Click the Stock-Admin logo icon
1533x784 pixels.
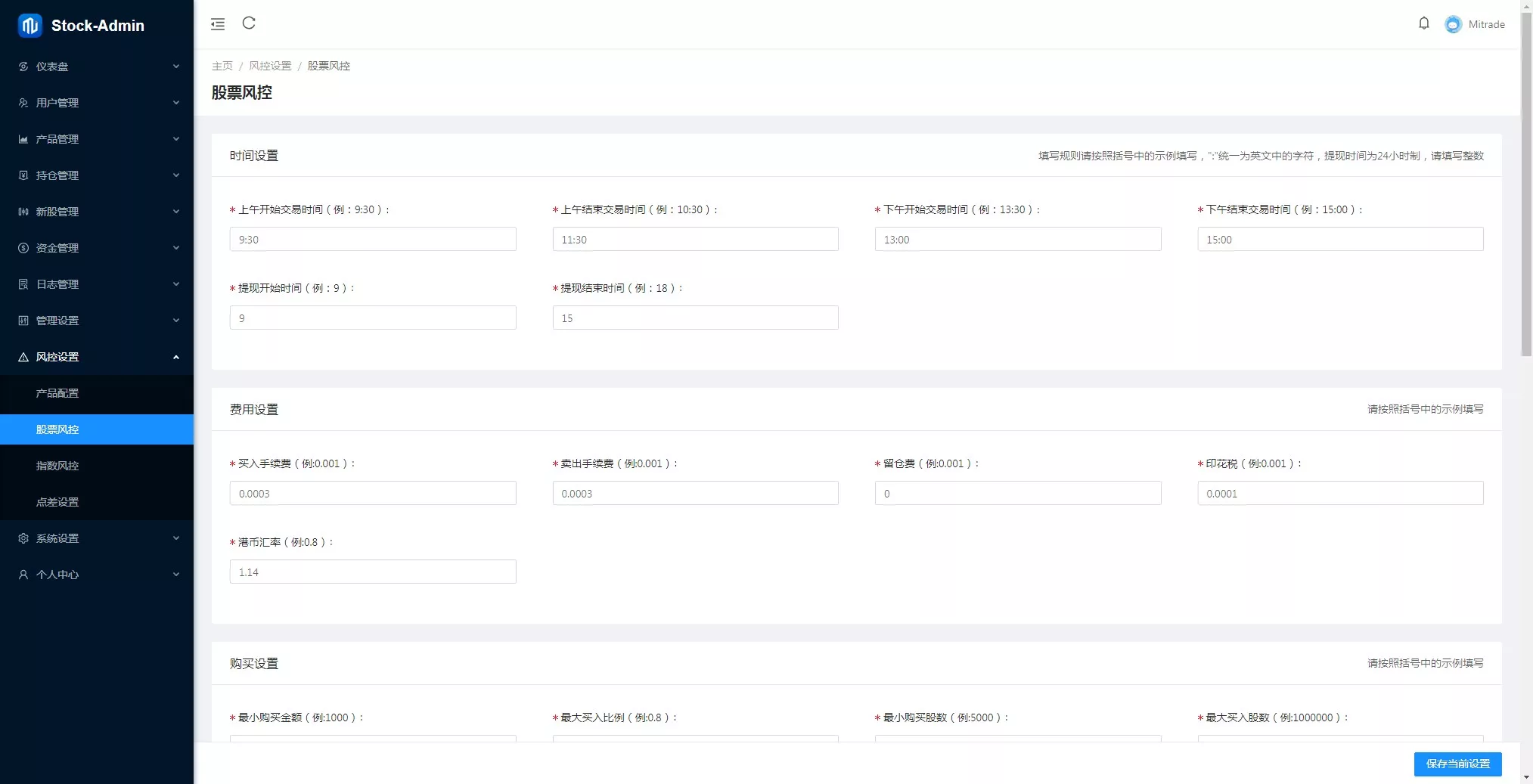point(29,26)
